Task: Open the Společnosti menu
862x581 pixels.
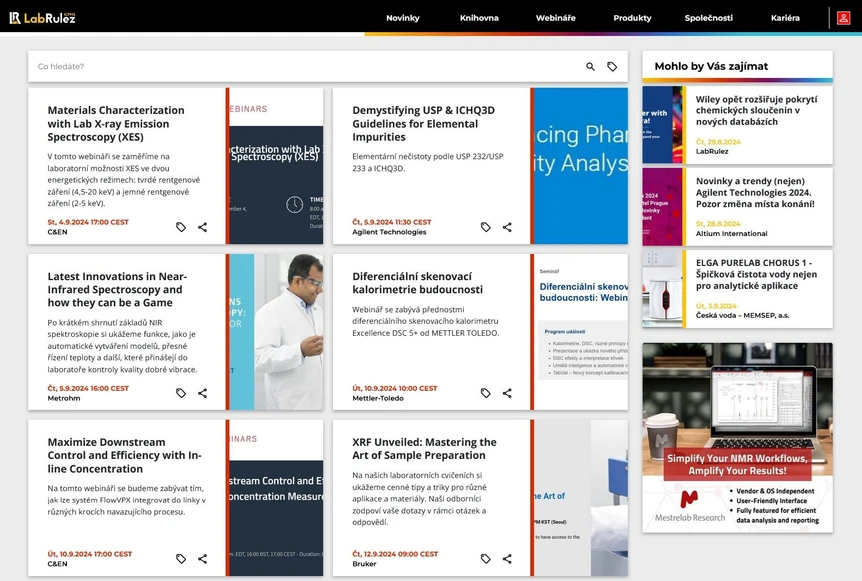Action: [709, 18]
